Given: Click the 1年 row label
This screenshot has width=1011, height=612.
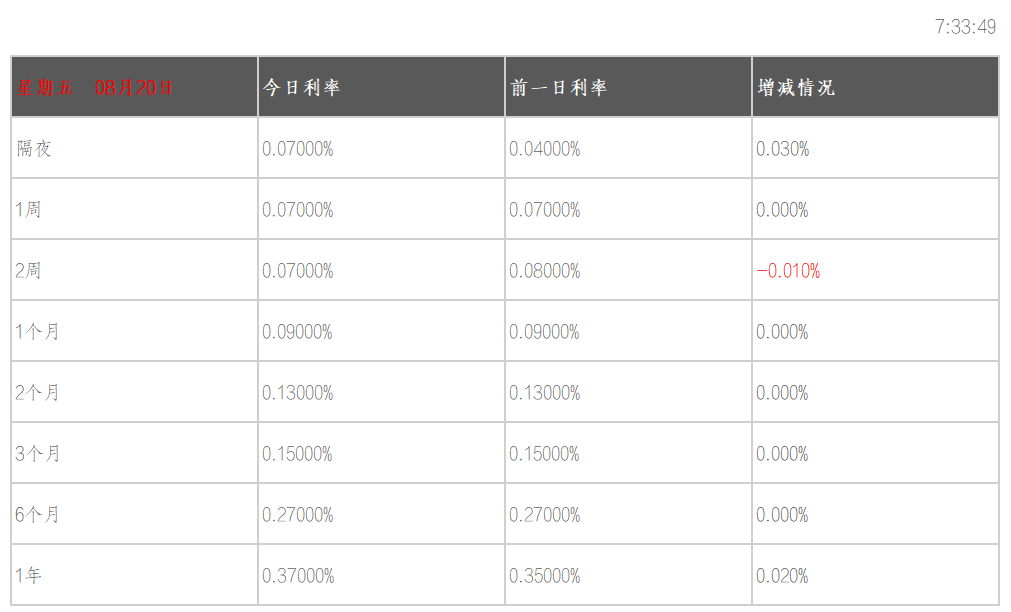Looking at the screenshot, I should (29, 576).
